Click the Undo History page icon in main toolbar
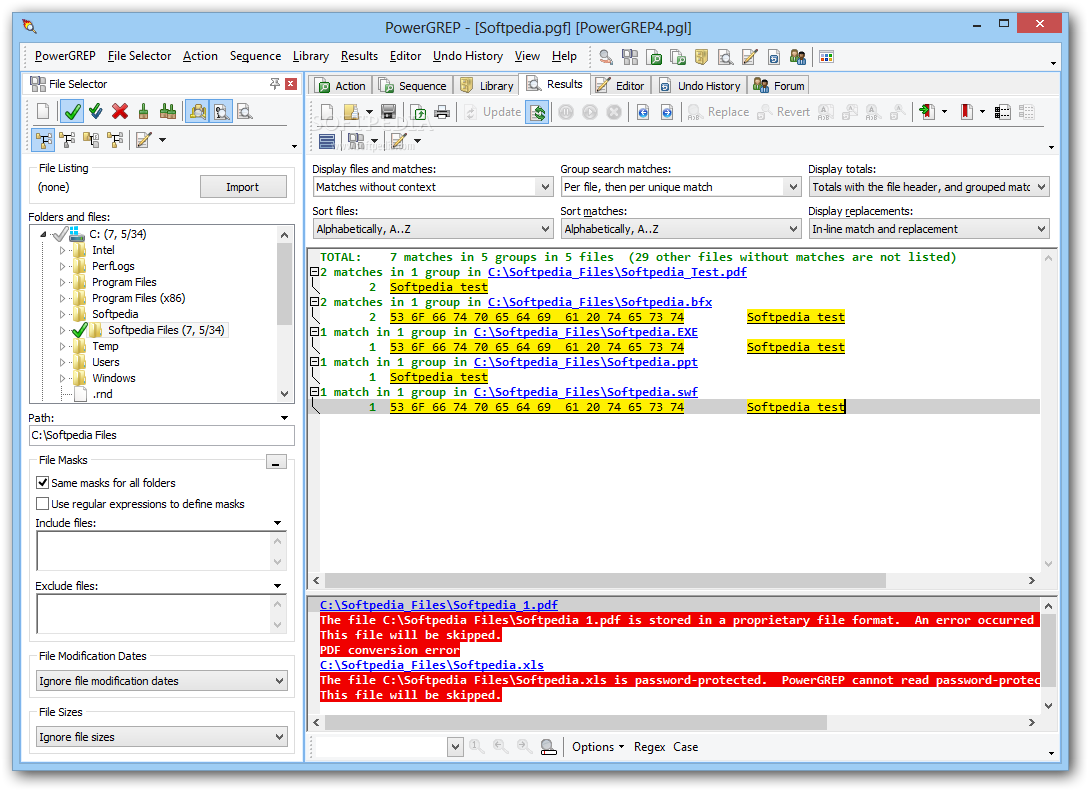Screen dimensions: 1089x791 click(774, 57)
